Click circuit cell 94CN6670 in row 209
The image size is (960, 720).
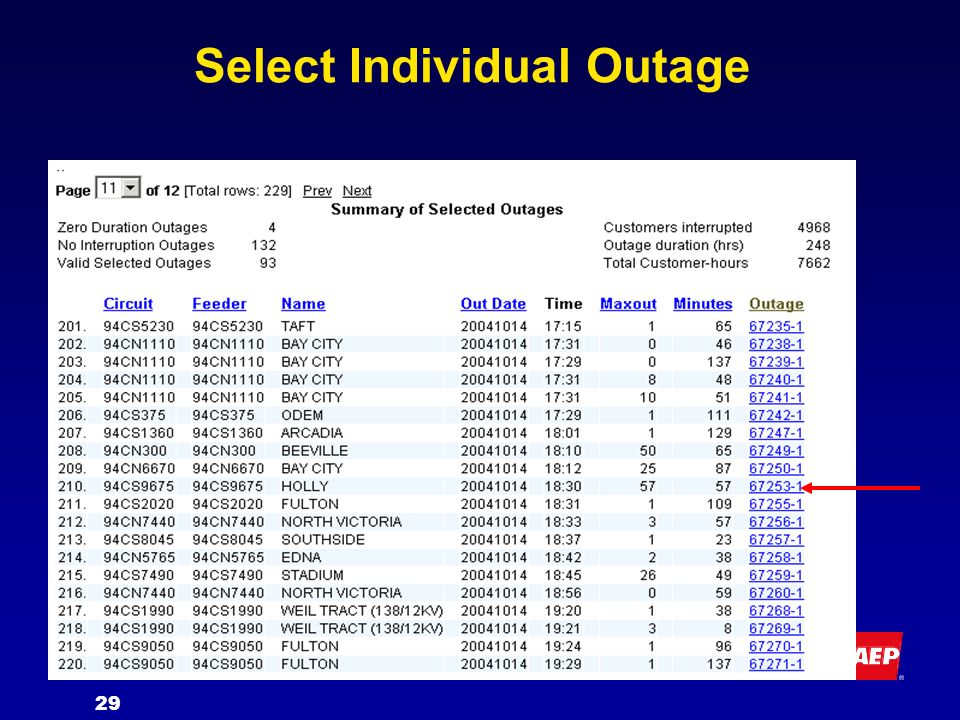[x=139, y=468]
